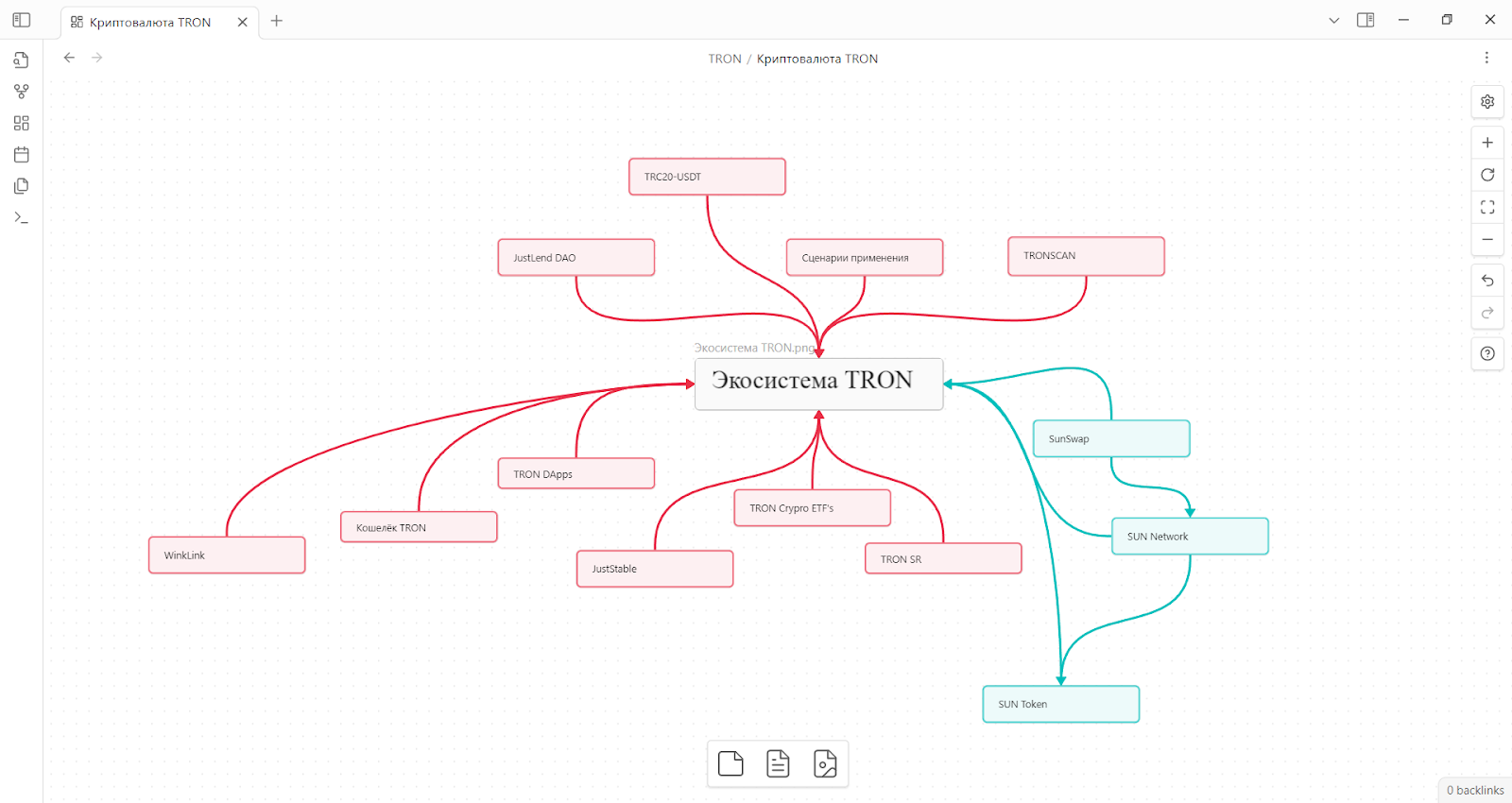Select the TRON SR card
Image resolution: width=1512 pixels, height=803 pixels.
click(943, 558)
